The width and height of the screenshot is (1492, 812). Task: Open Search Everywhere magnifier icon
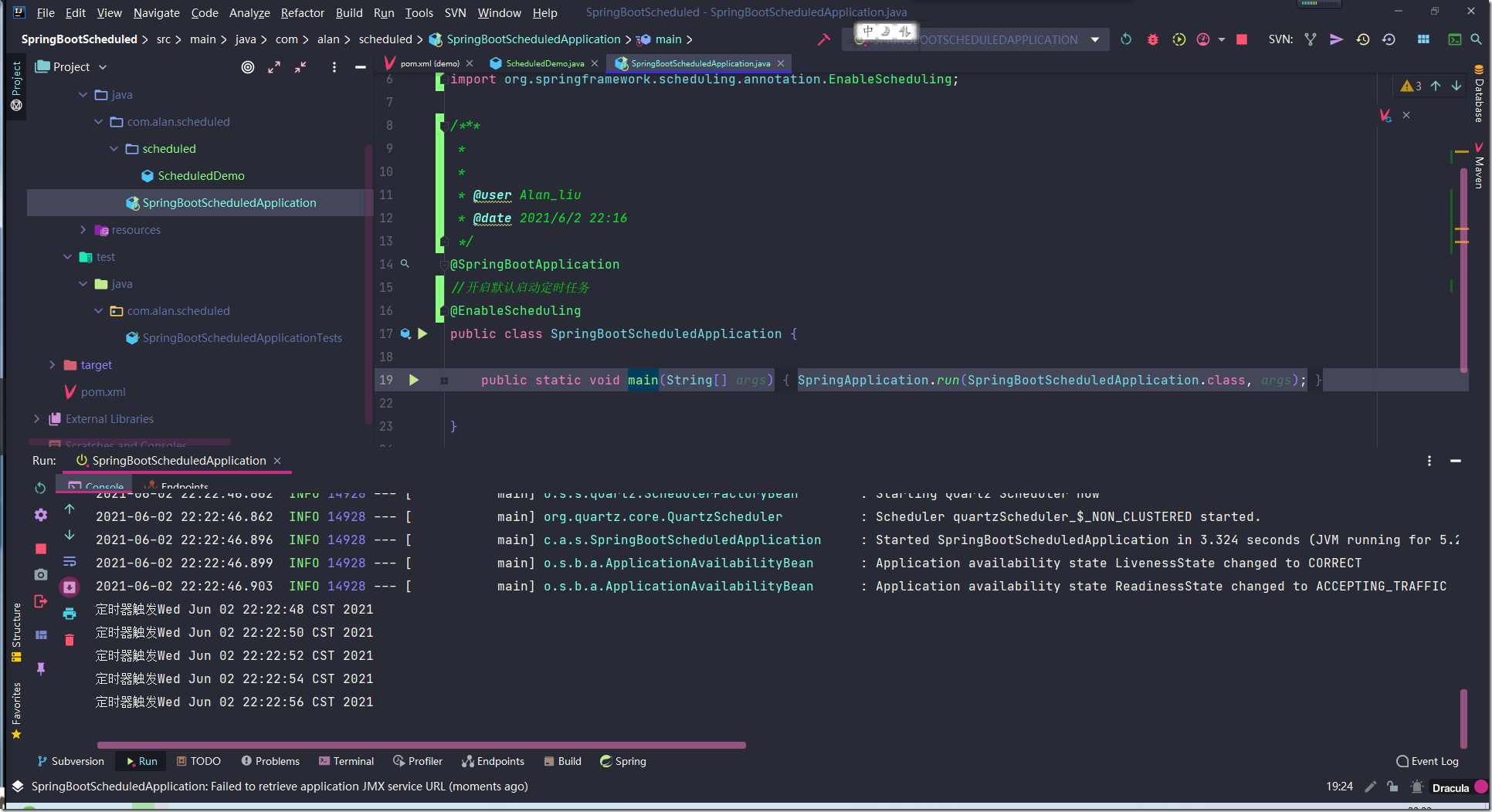click(1476, 39)
